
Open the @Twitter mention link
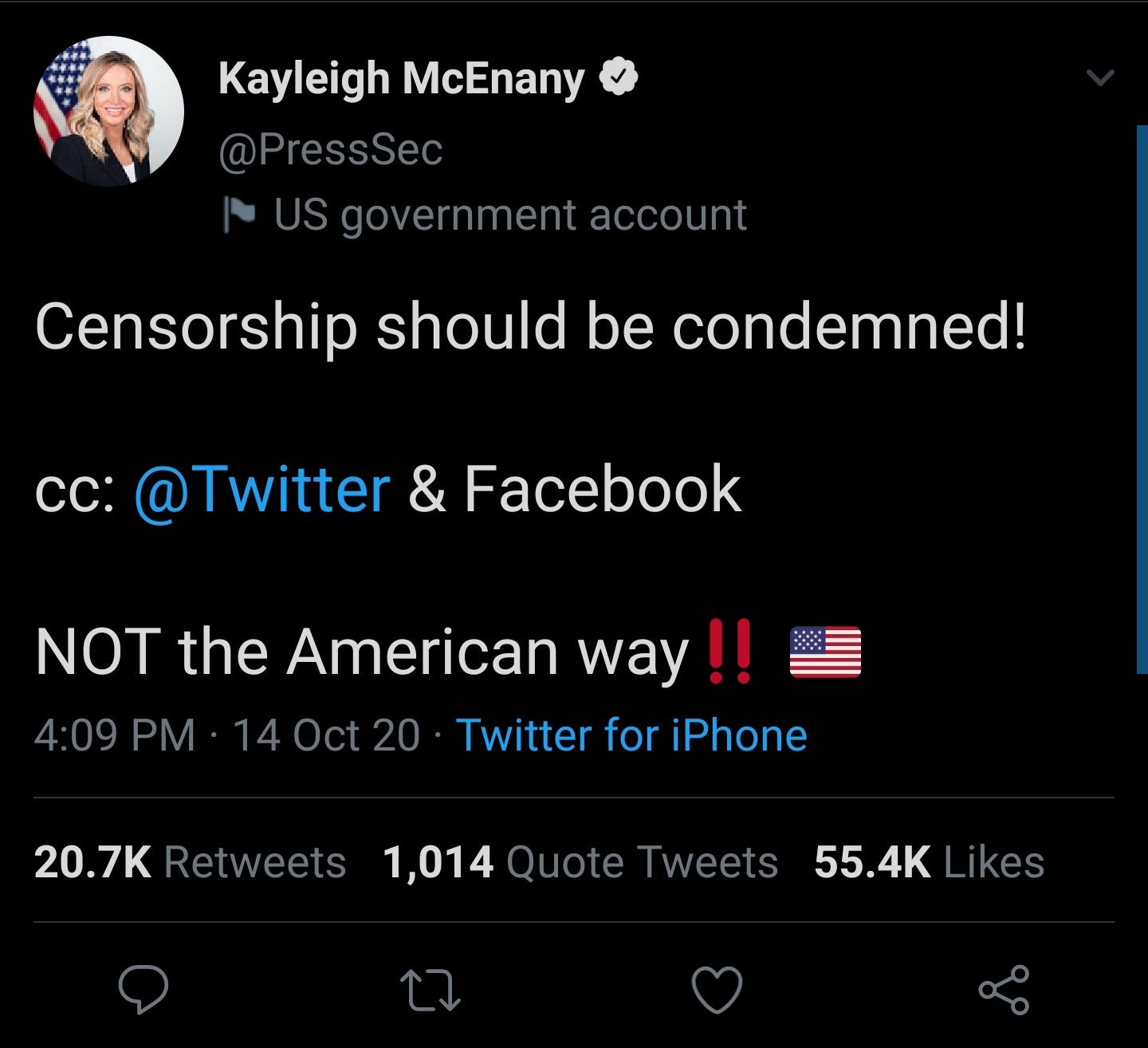click(262, 489)
